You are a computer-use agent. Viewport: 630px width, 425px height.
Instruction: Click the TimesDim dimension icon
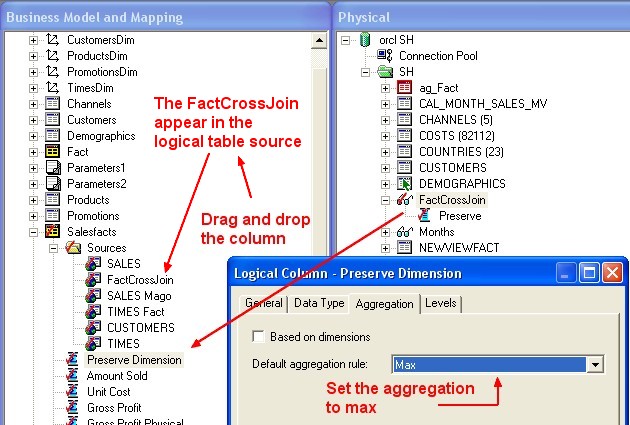click(x=53, y=88)
